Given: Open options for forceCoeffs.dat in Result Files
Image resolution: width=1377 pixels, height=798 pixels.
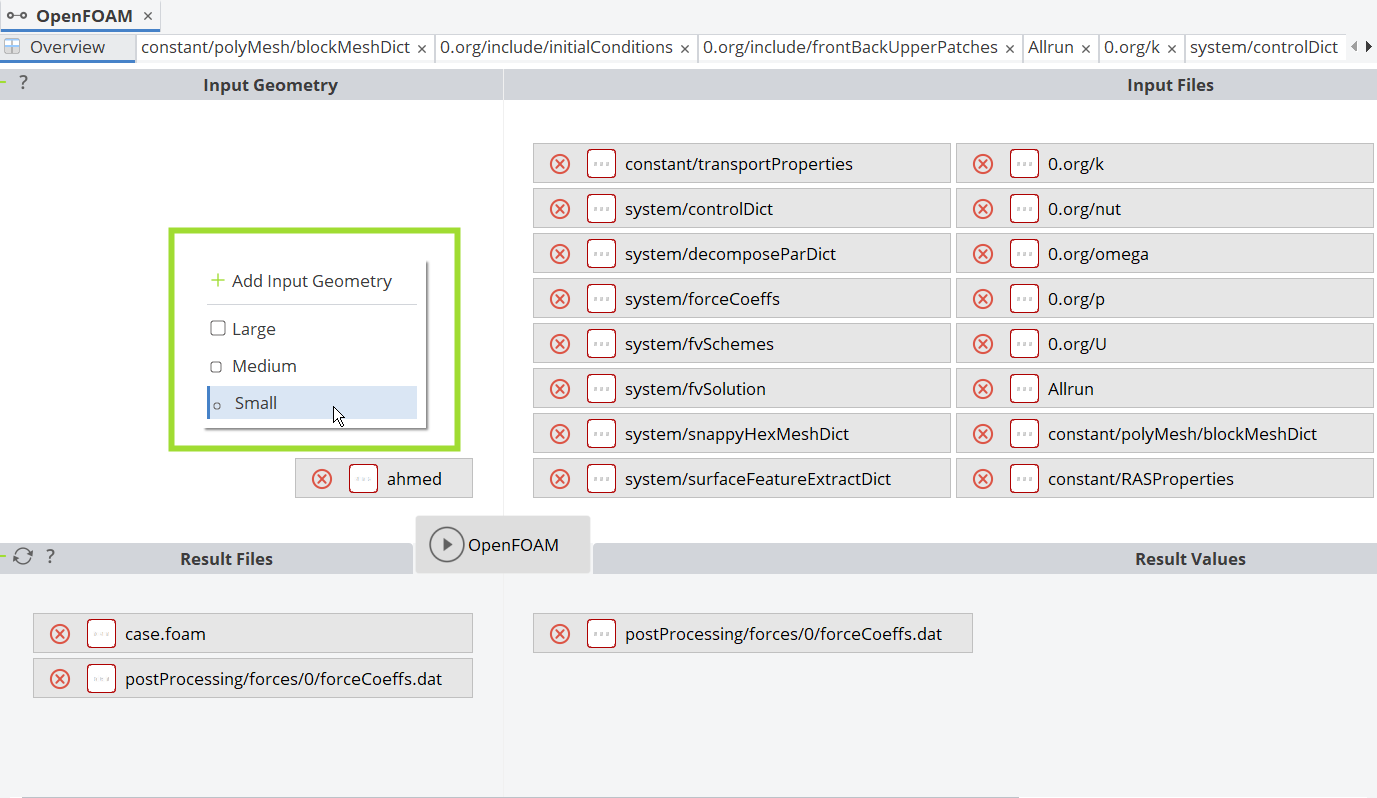Looking at the screenshot, I should coord(101,679).
